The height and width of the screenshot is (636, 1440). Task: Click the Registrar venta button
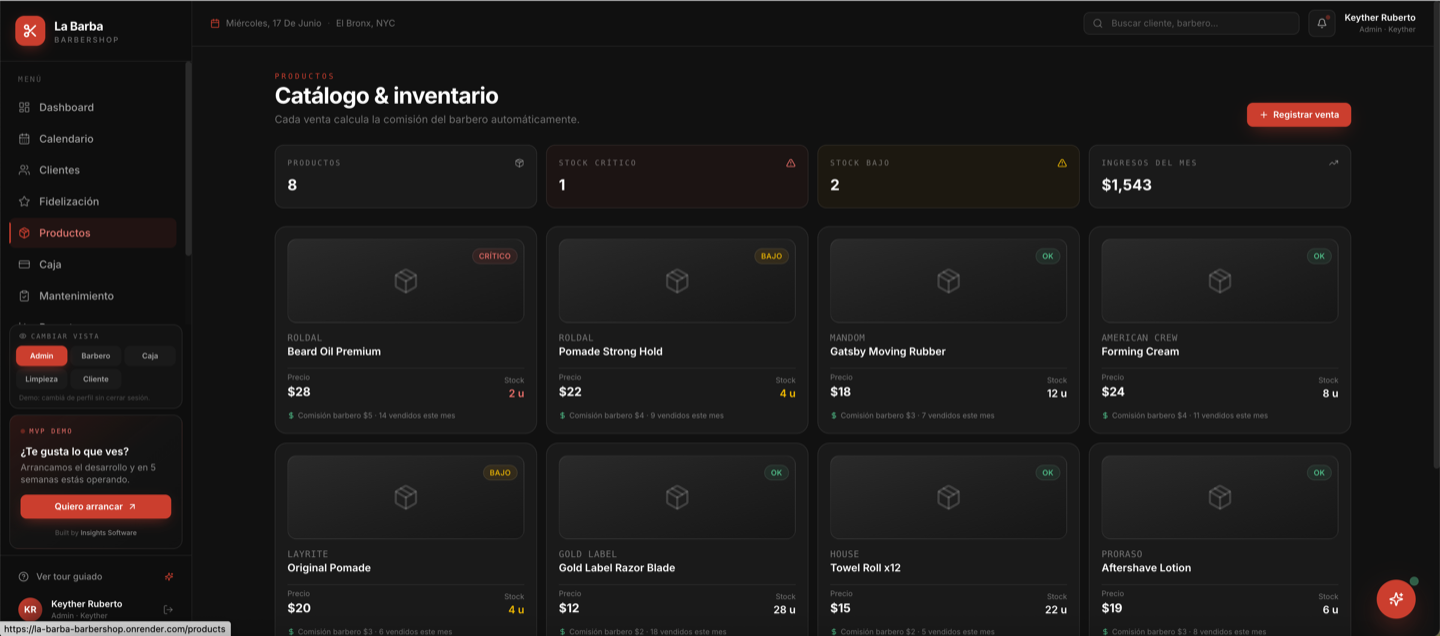coord(1299,115)
